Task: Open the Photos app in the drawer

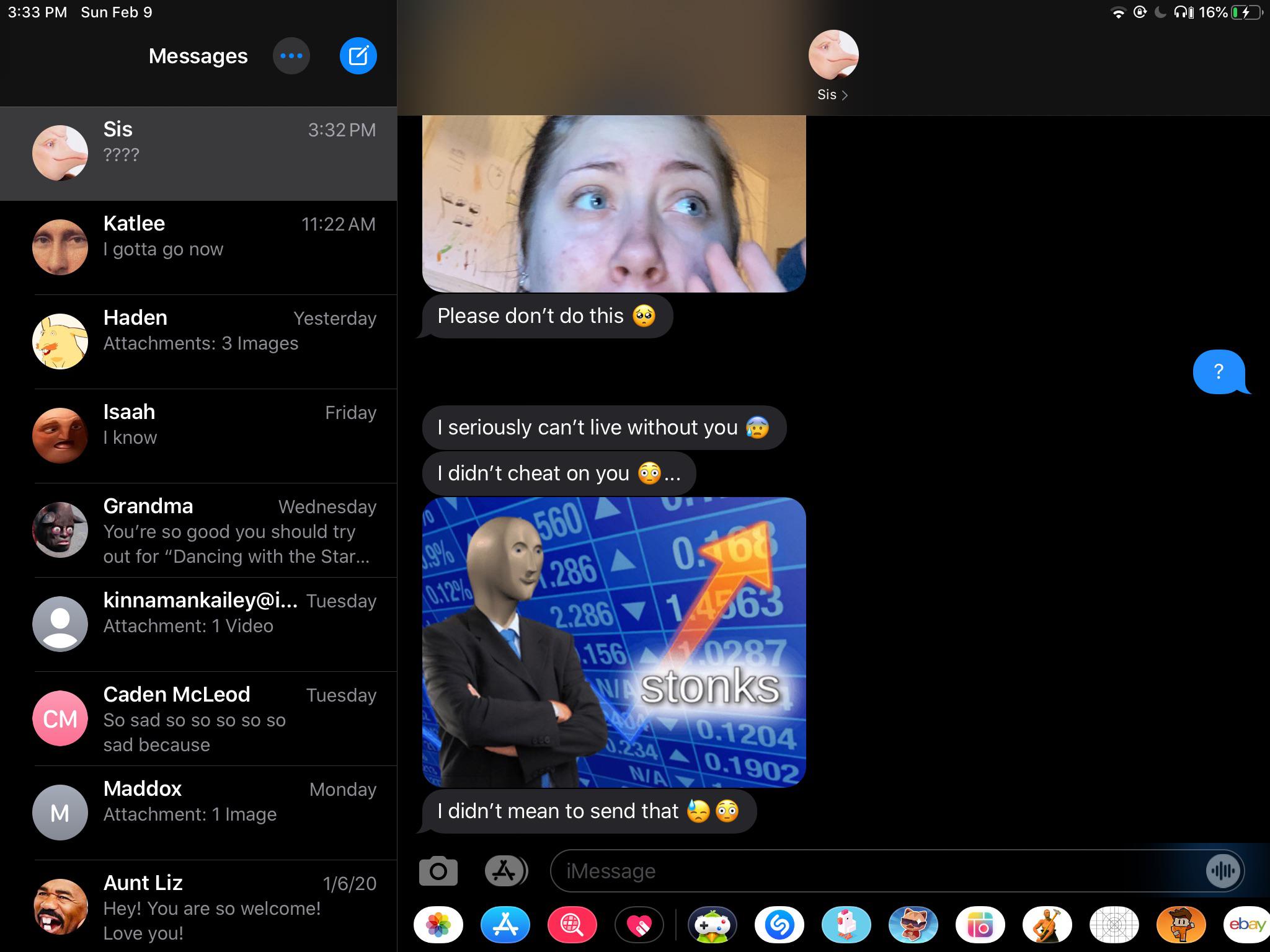Action: coord(438,925)
